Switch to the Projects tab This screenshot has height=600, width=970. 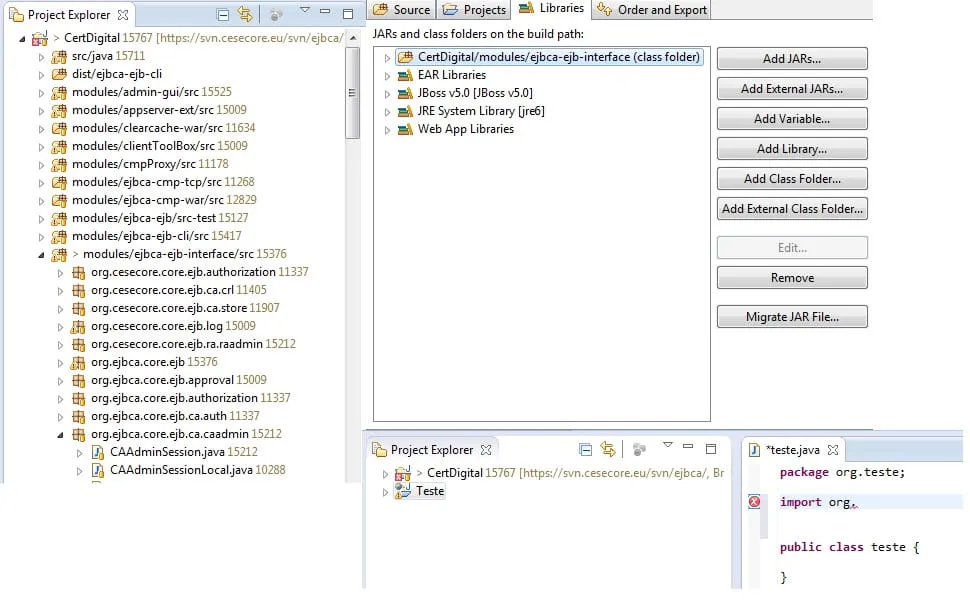[476, 10]
